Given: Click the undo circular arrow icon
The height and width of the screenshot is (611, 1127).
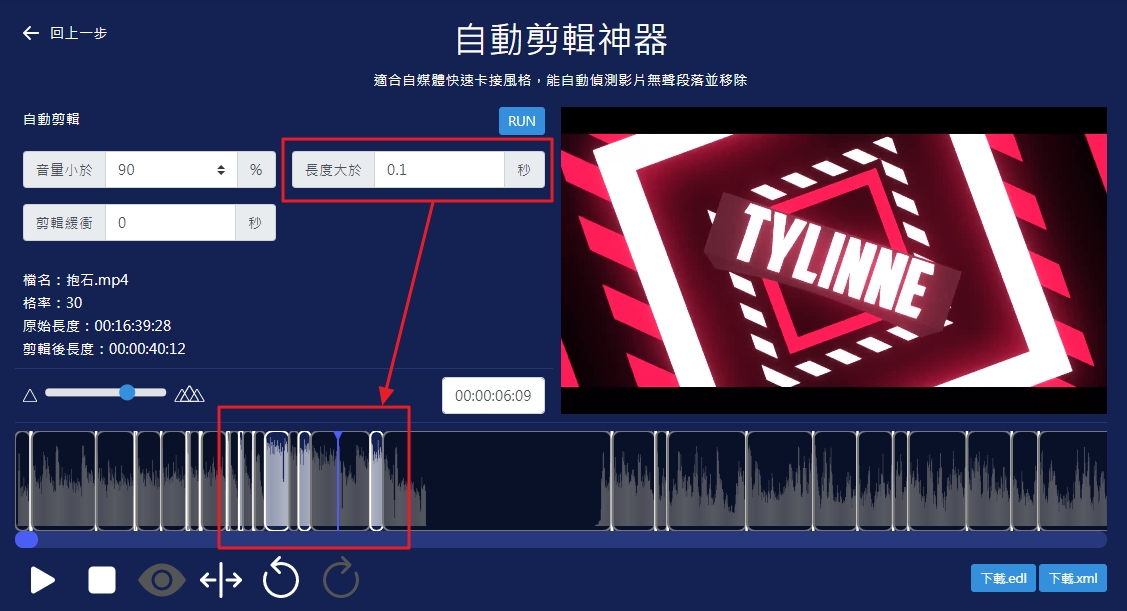Looking at the screenshot, I should (x=281, y=579).
